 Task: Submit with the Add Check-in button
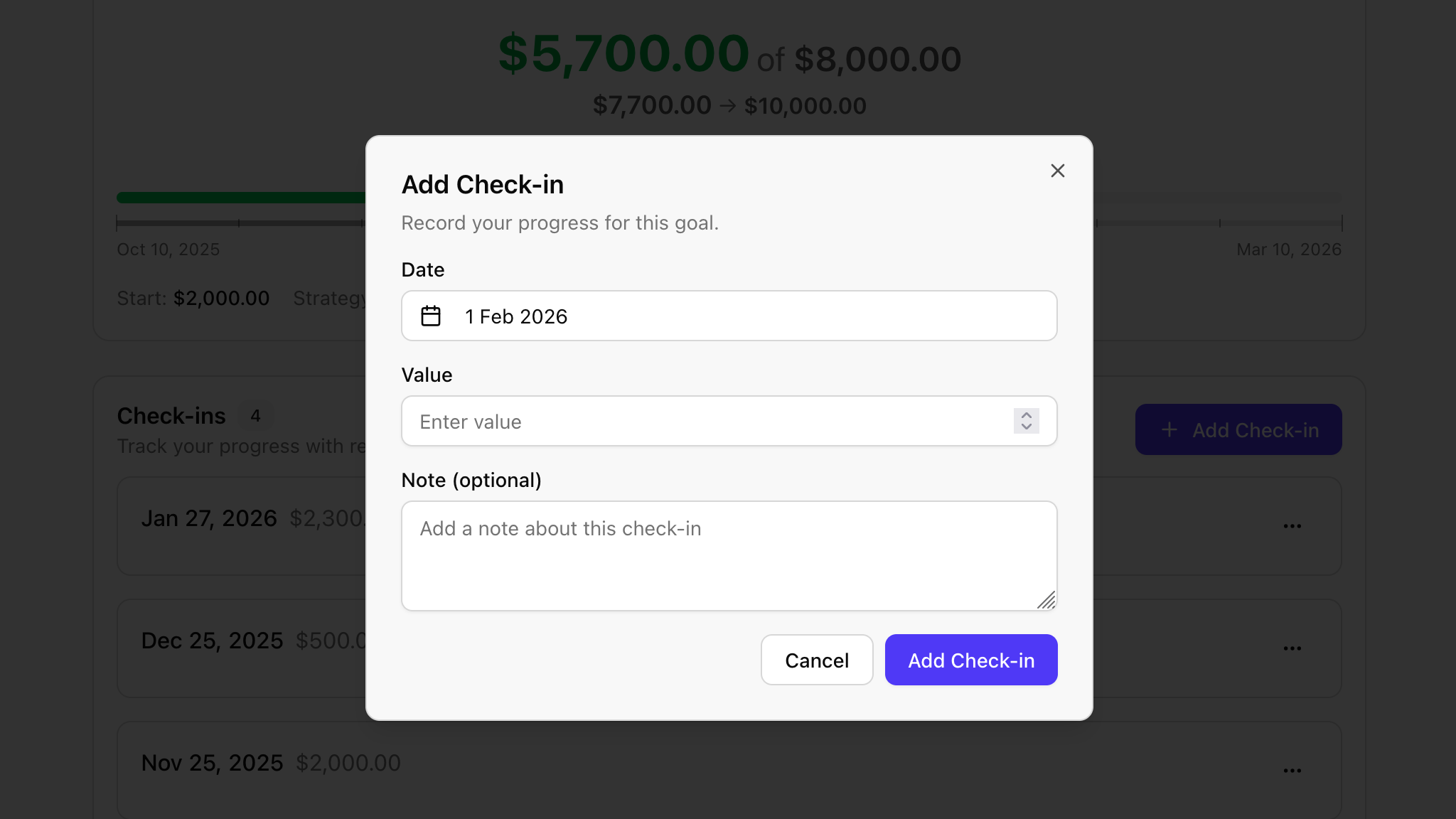point(970,660)
